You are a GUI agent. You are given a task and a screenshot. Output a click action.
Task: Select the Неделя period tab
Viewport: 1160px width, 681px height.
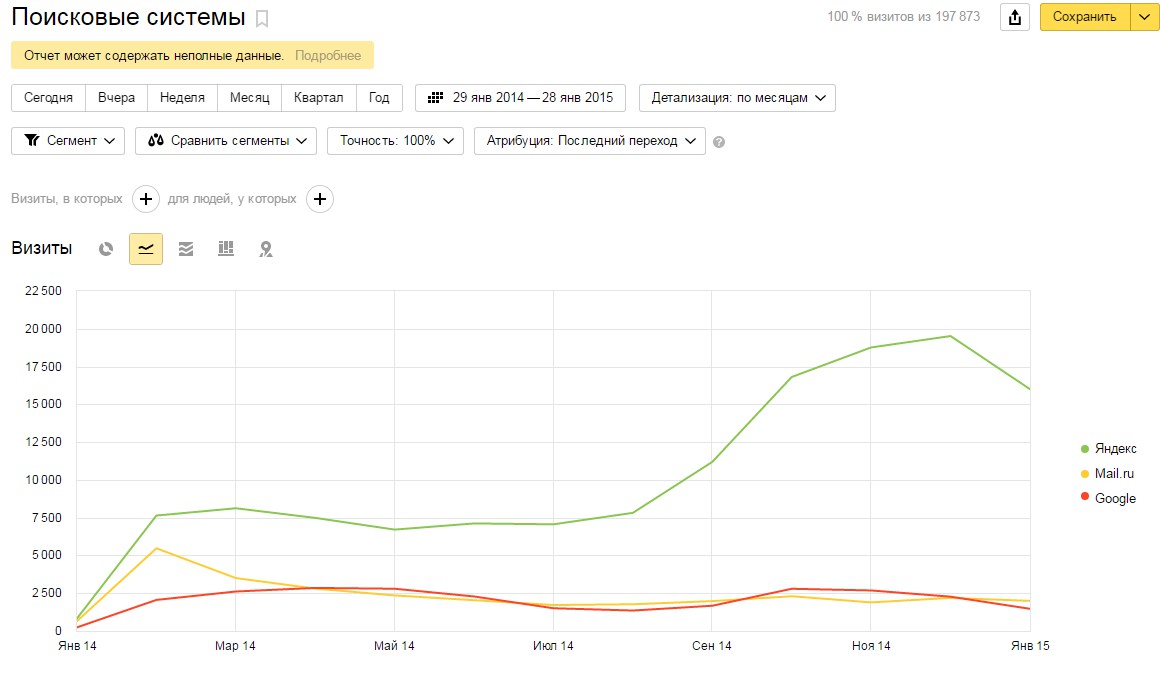[x=182, y=98]
